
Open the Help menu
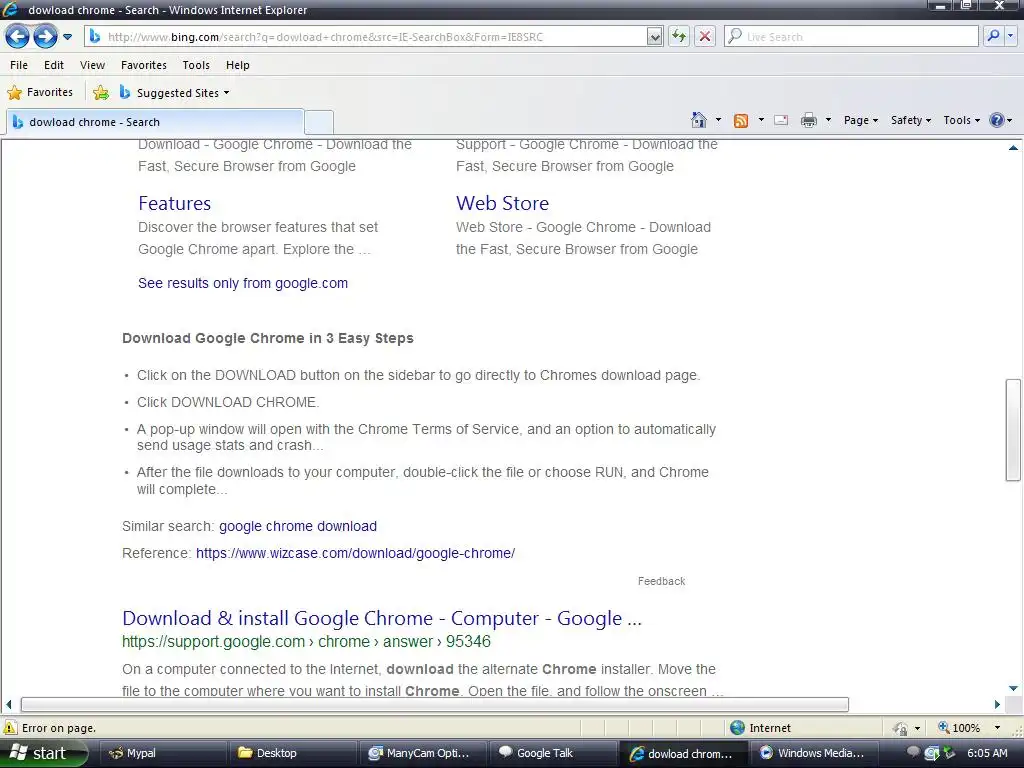point(238,65)
